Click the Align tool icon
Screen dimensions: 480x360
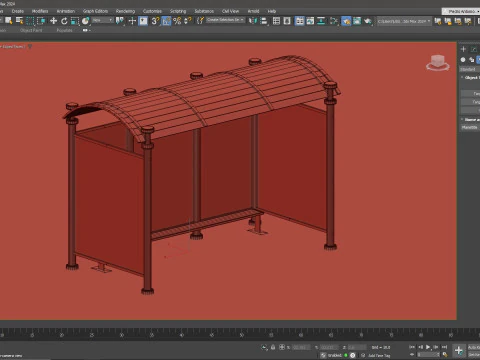(264, 21)
